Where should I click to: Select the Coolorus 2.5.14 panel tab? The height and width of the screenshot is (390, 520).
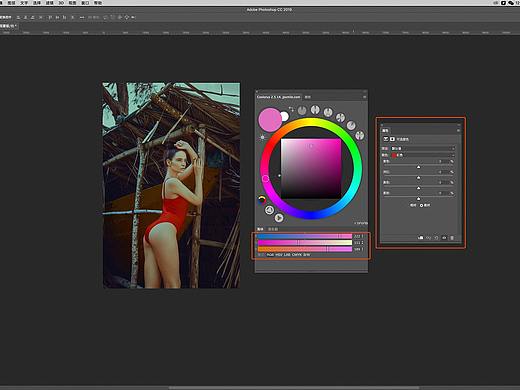[279, 97]
